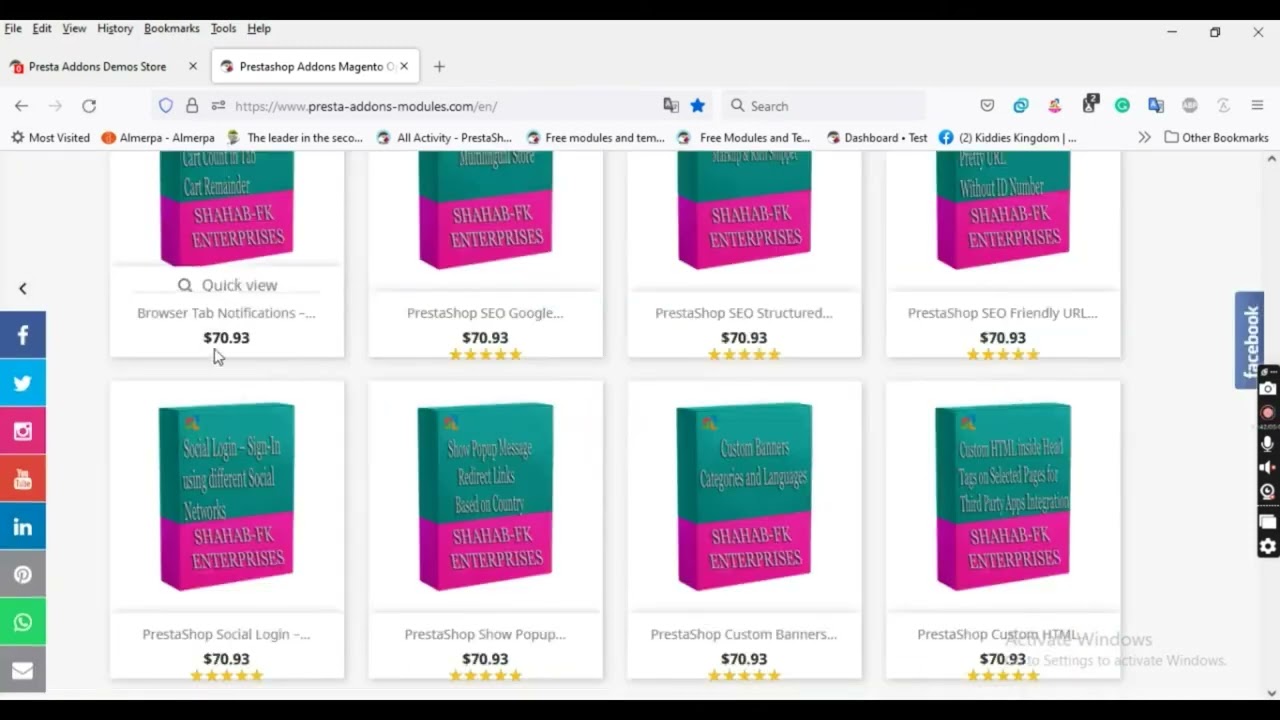The height and width of the screenshot is (720, 1280).
Task: Close the Presta Addons Demos Store tab
Action: [193, 66]
